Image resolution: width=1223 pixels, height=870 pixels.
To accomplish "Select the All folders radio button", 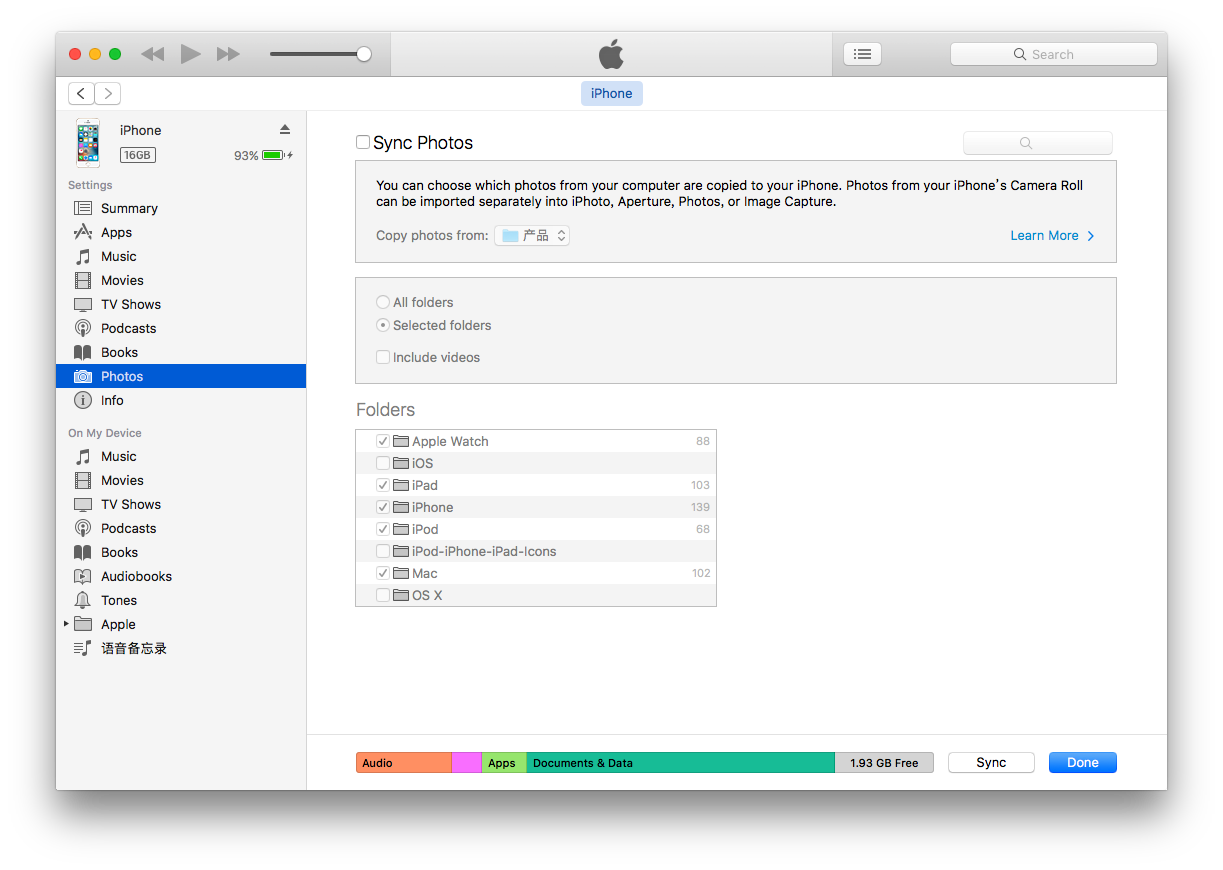I will click(x=383, y=302).
